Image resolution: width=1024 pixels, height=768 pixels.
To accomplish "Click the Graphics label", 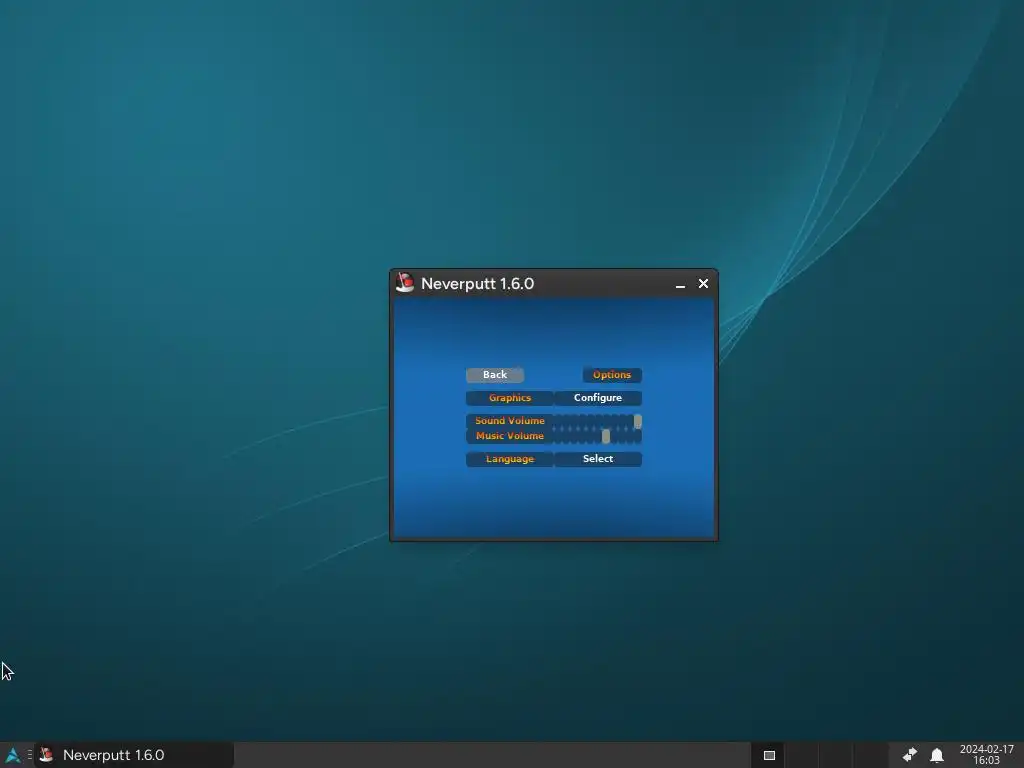I will 509,398.
